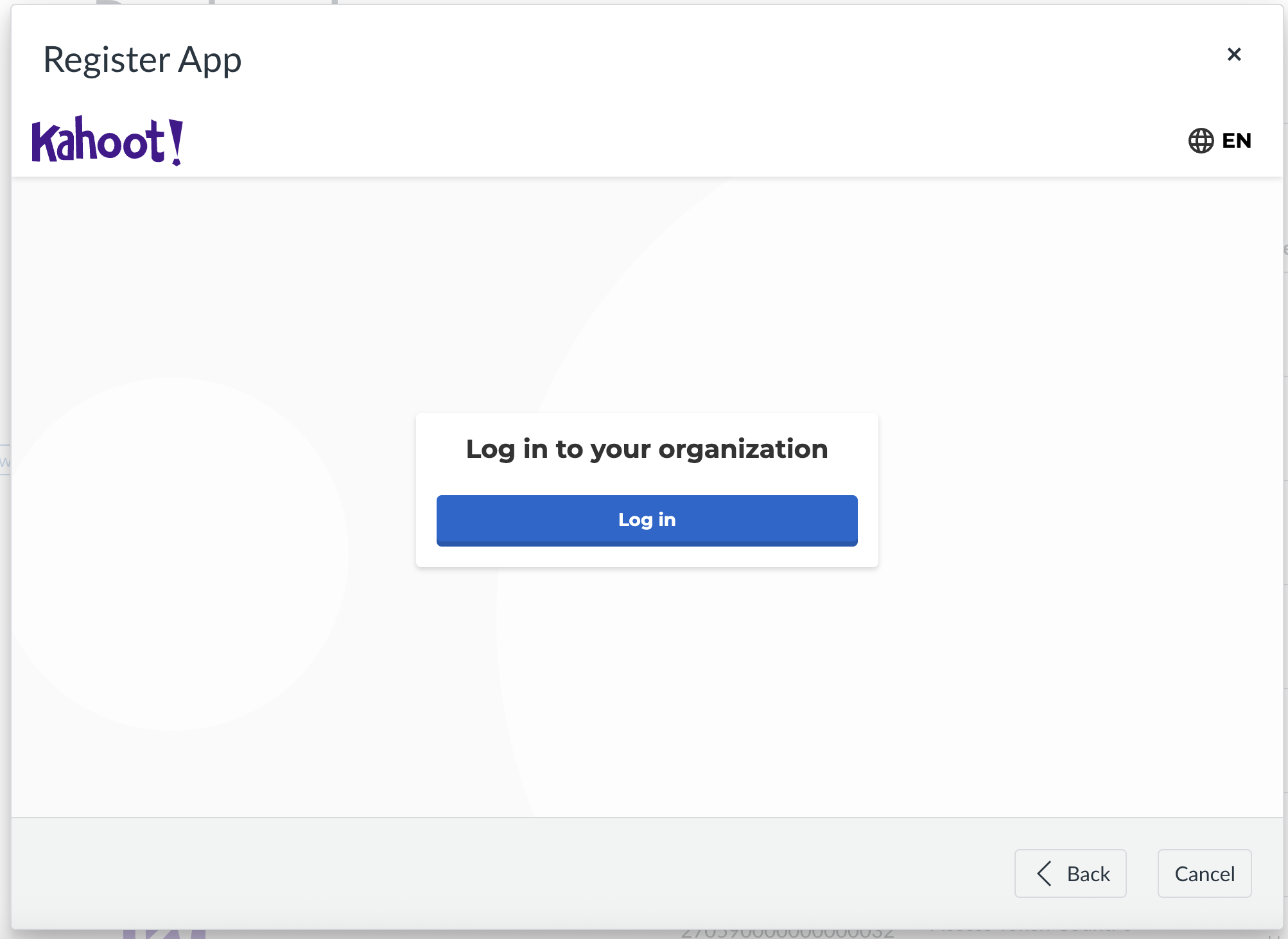Expand the language options via EN label
1288x939 pixels.
tap(1236, 139)
